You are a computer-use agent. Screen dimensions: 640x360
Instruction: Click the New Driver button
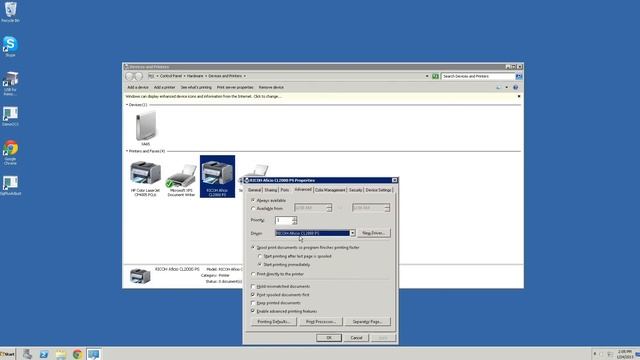(374, 233)
